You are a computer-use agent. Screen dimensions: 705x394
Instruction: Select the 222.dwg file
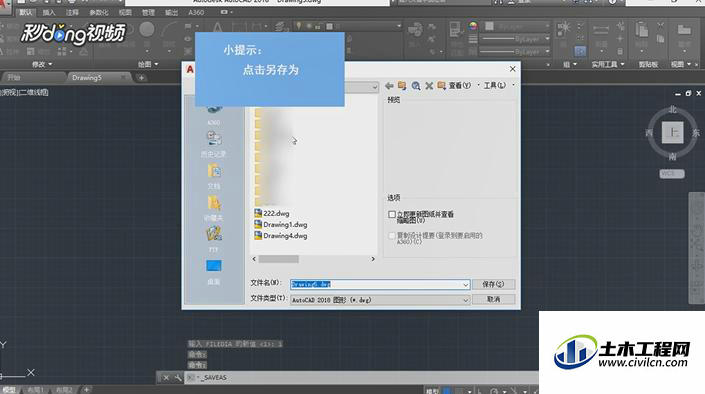(272, 213)
